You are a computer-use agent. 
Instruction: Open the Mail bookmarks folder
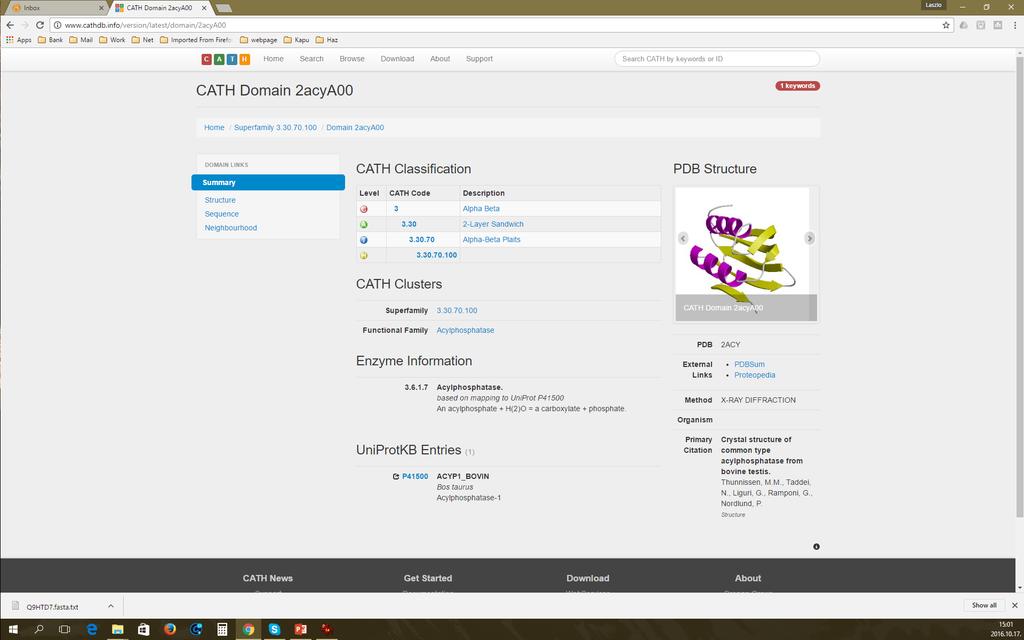[81, 40]
